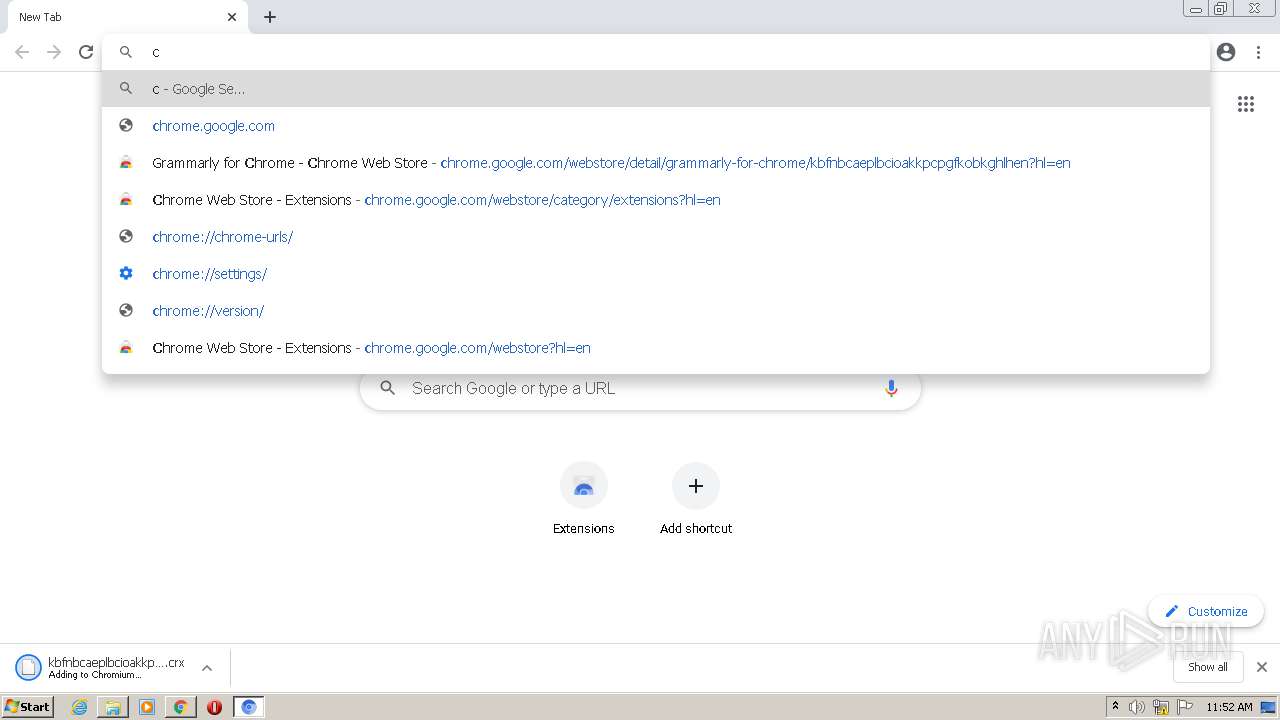Open the network tray icon
The image size is (1280, 720).
point(1161,707)
